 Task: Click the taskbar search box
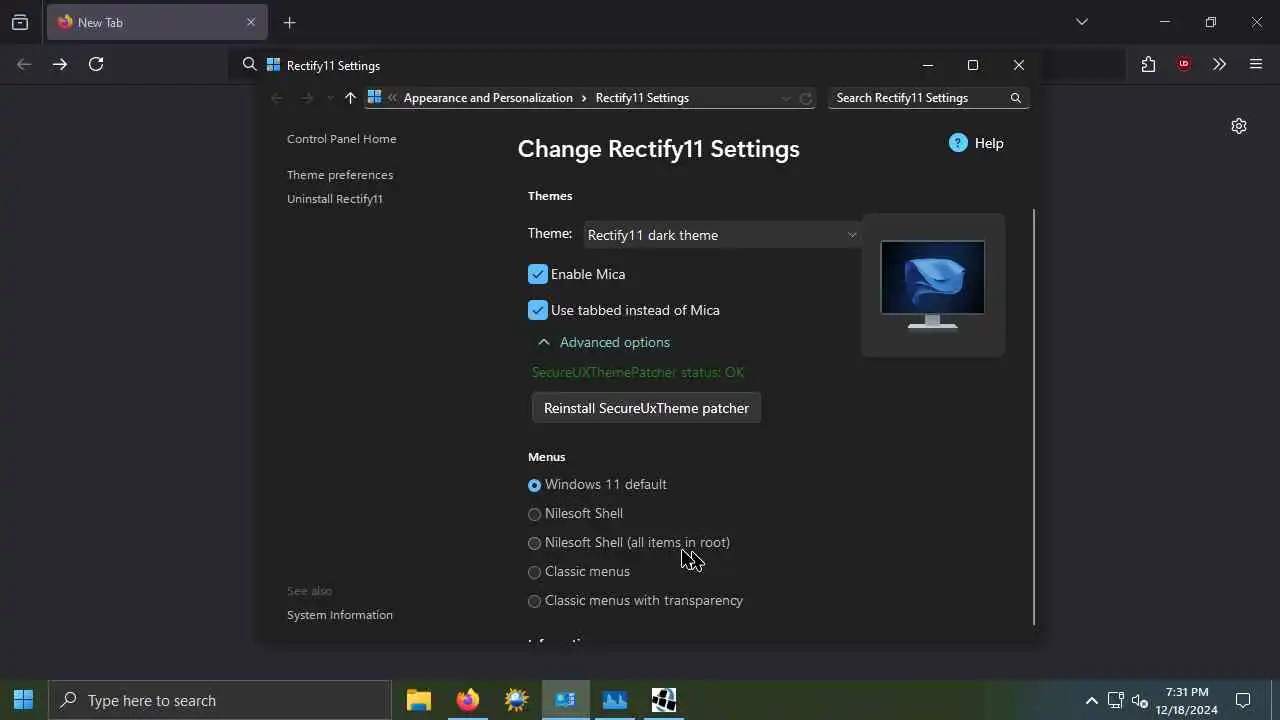pos(220,700)
